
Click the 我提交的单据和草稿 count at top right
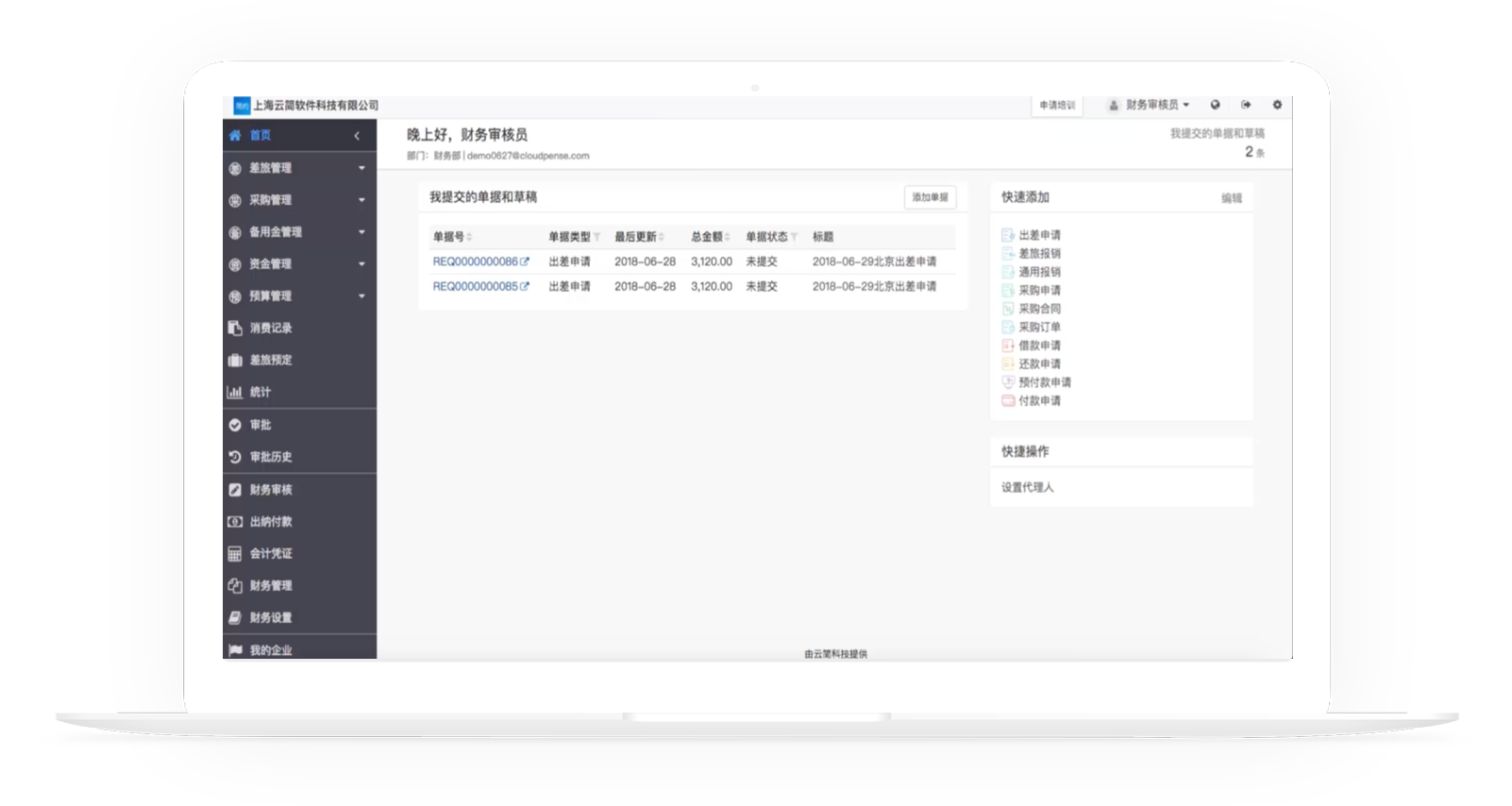1254,152
